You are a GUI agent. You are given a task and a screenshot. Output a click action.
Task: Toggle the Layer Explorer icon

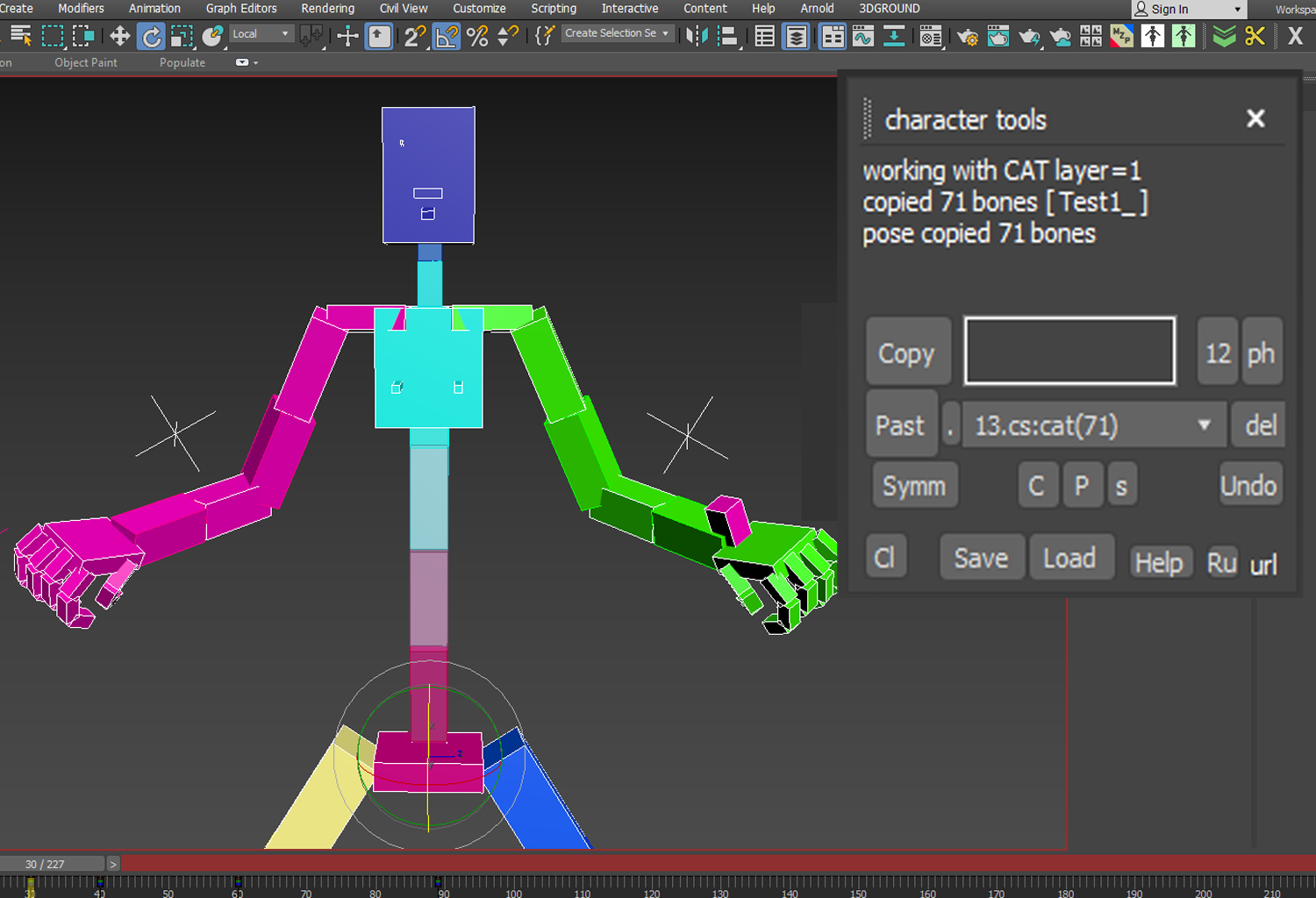click(x=797, y=36)
